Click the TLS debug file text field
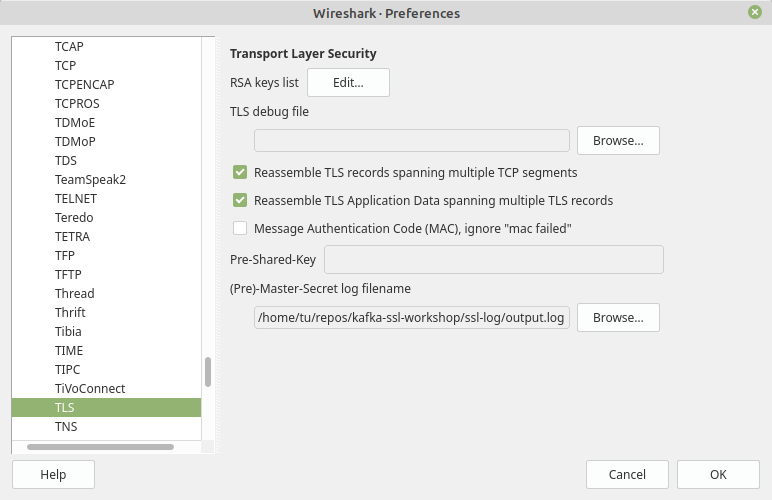Viewport: 772px width, 500px height. pos(411,140)
